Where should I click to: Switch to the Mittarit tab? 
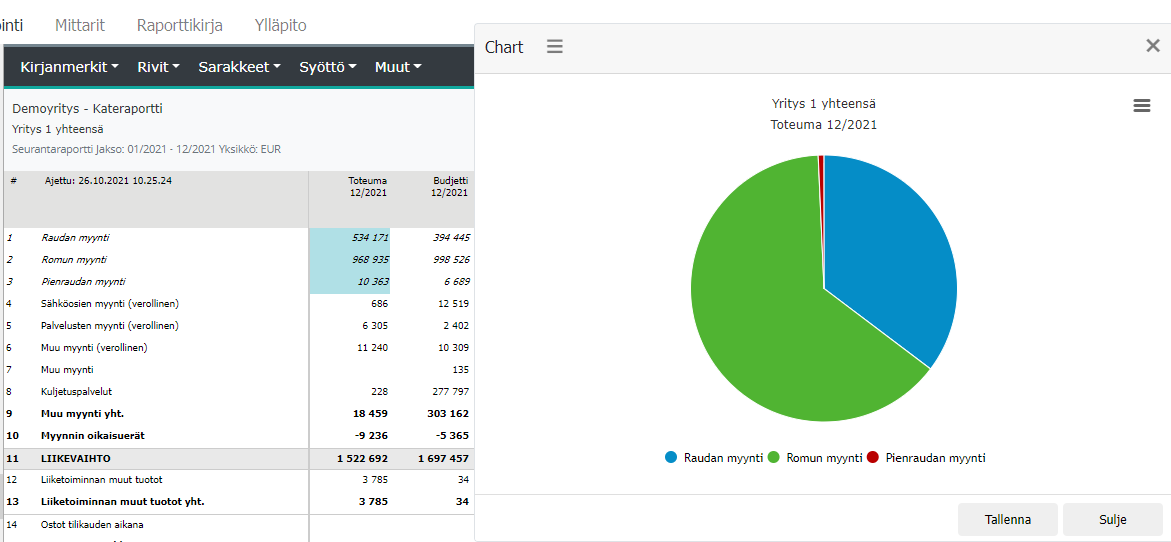80,25
